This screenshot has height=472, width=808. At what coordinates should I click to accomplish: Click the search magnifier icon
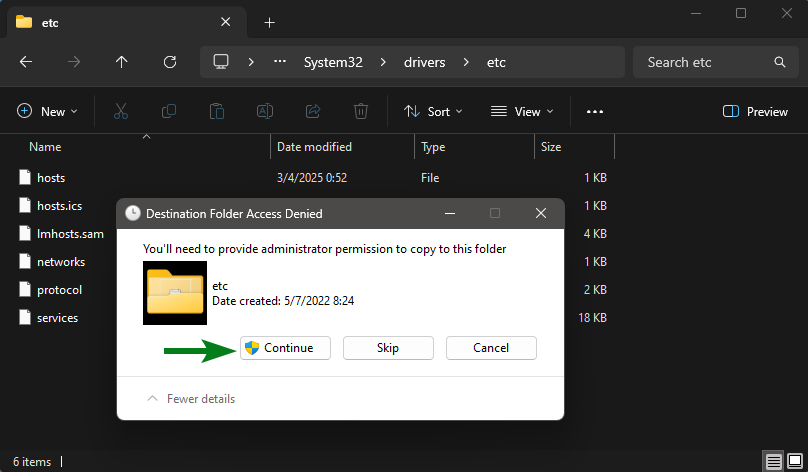(780, 62)
